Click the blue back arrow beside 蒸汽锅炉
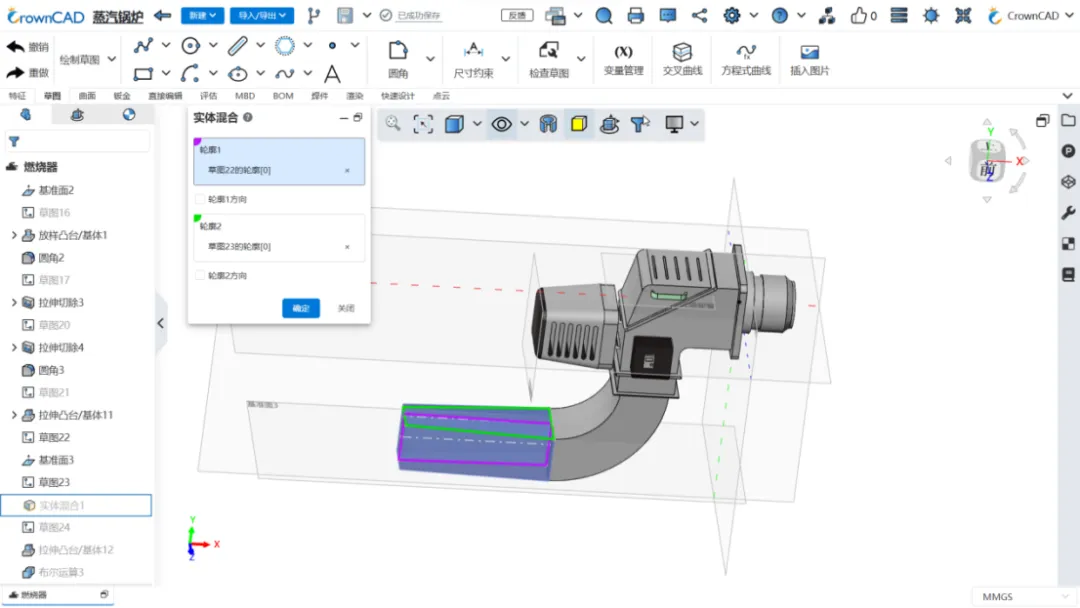 [x=163, y=15]
